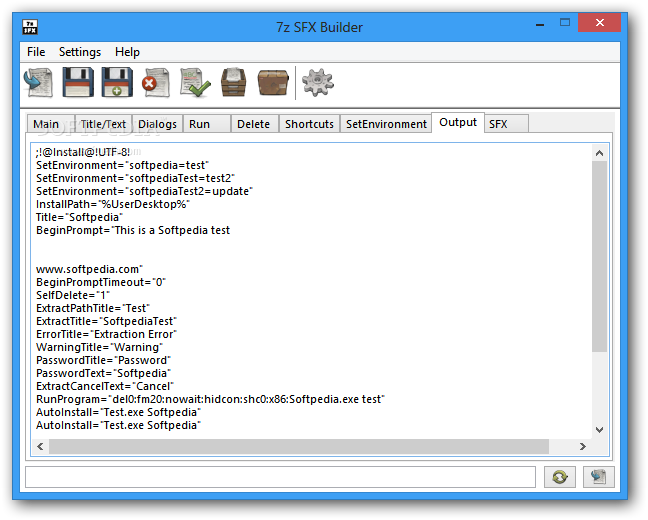This screenshot has height=520, width=648.
Task: Click the BeginPromptTimeout="0" line
Action: click(x=101, y=282)
